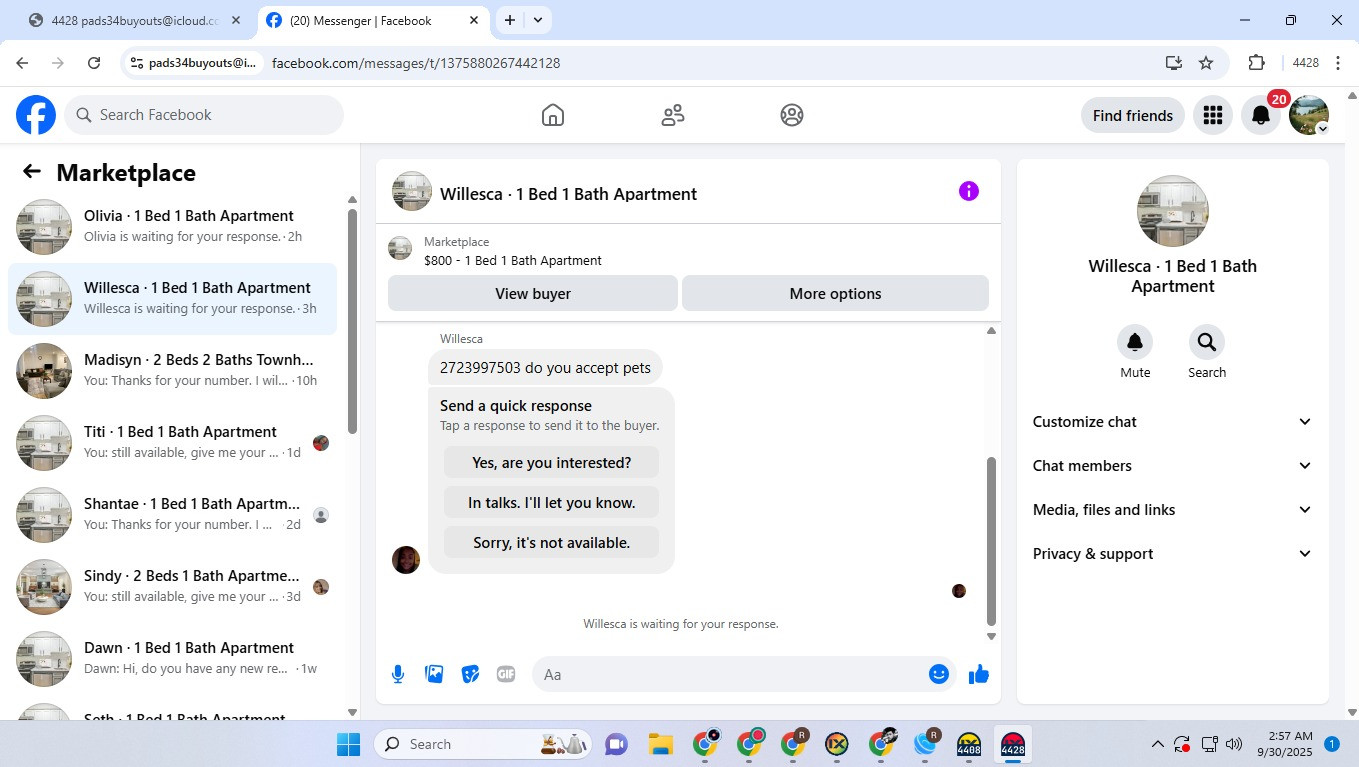
Task: Open a new browser tab
Action: point(510,20)
